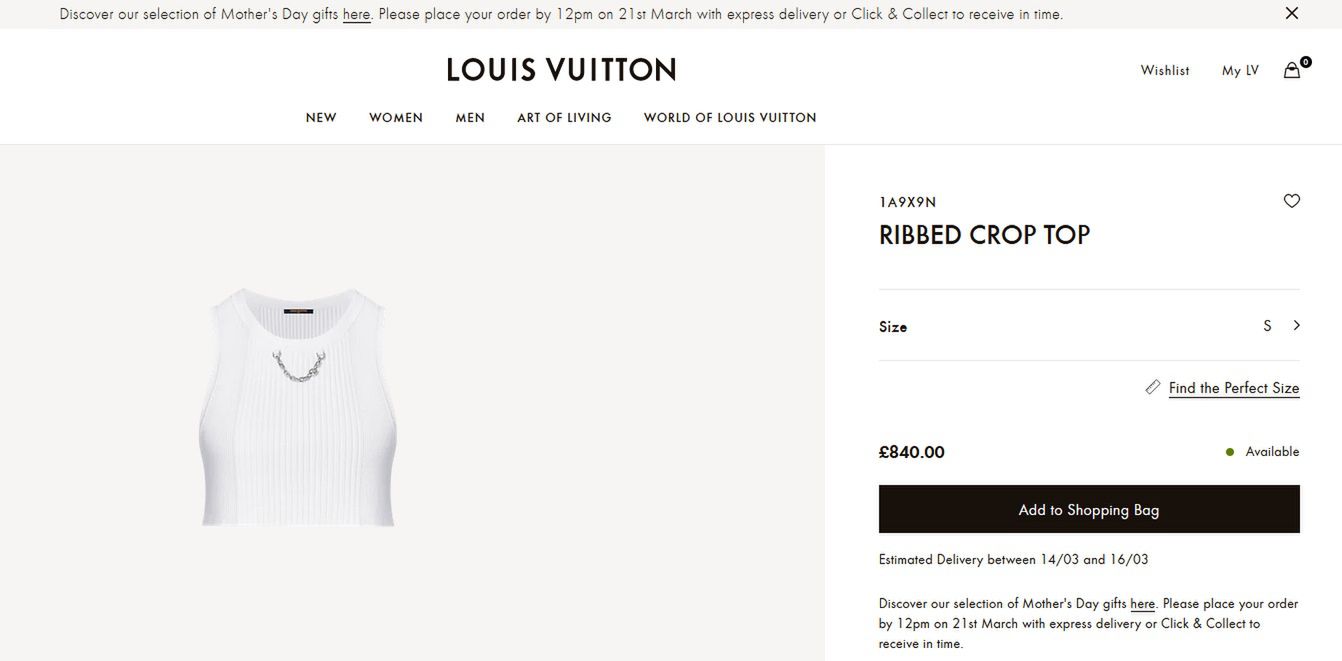Click the Louis Vuitton logo
Image resolution: width=1342 pixels, height=661 pixels.
click(x=561, y=70)
